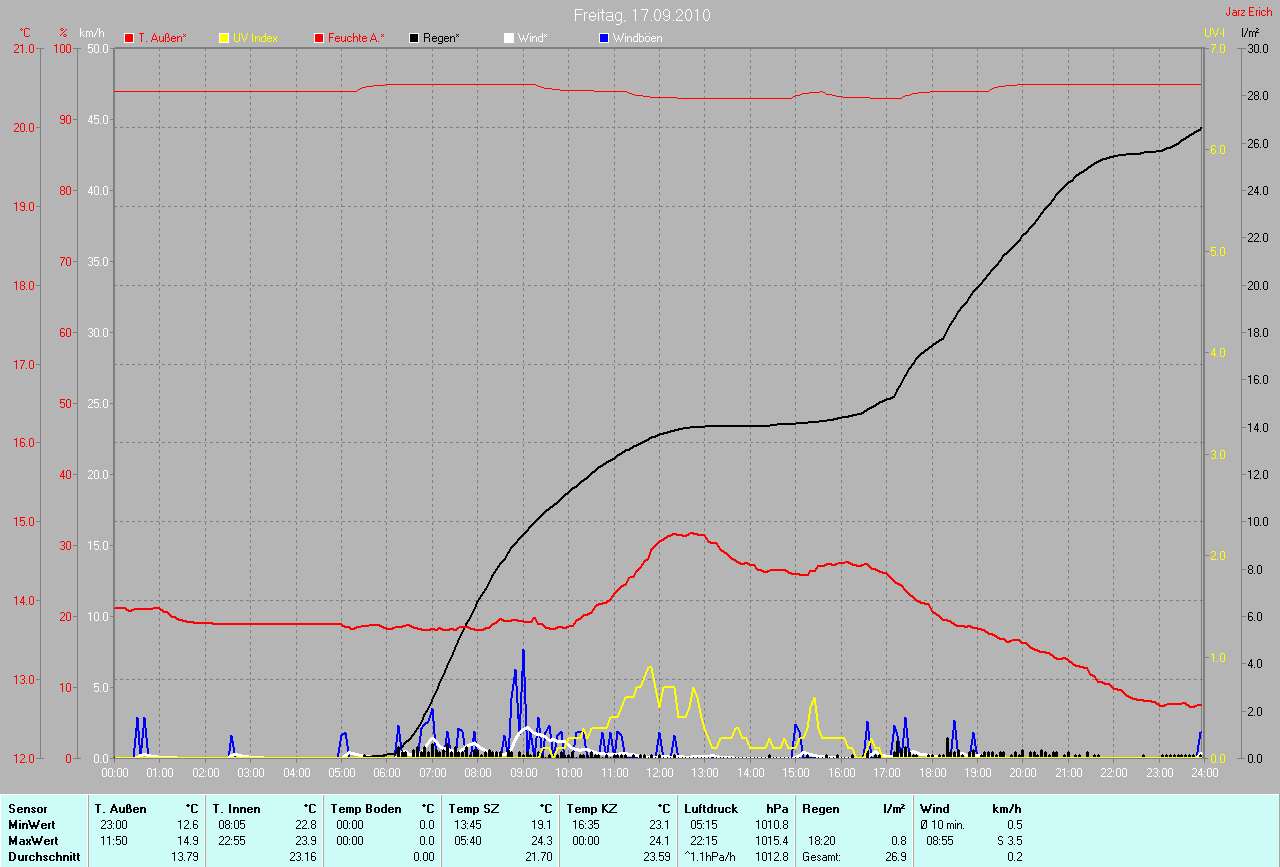1280x867 pixels.
Task: Click the Regen column header in table
Action: point(821,808)
